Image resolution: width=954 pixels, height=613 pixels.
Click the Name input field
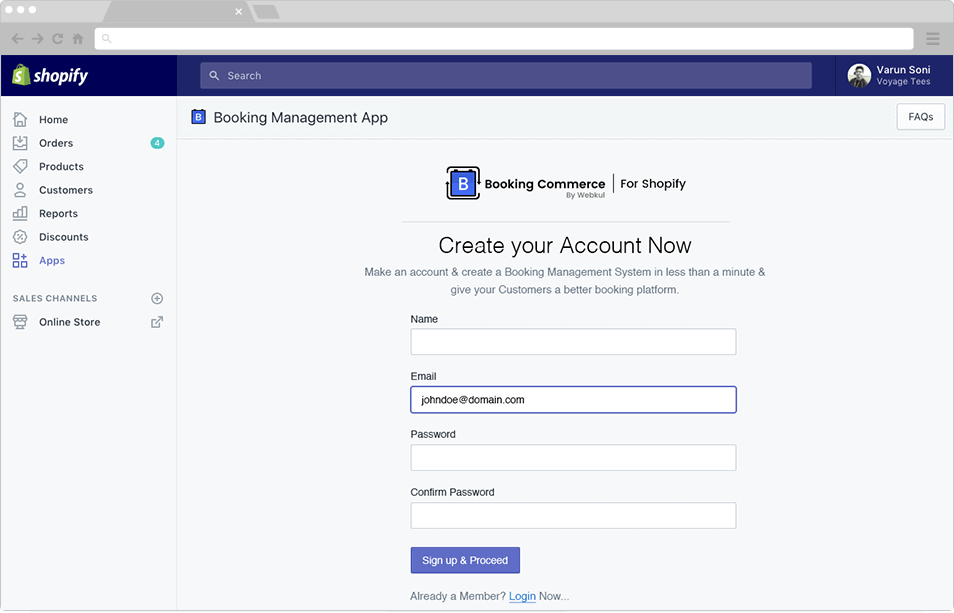573,341
